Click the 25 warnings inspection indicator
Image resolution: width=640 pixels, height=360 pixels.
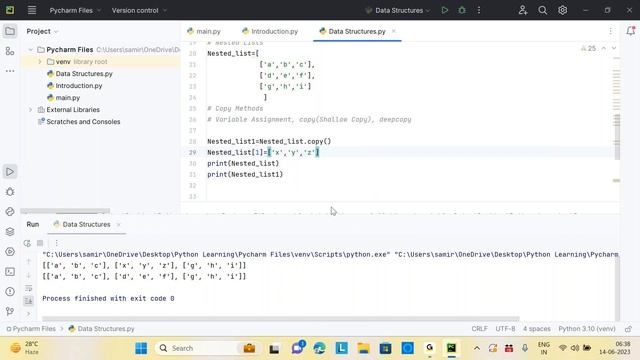(x=588, y=48)
